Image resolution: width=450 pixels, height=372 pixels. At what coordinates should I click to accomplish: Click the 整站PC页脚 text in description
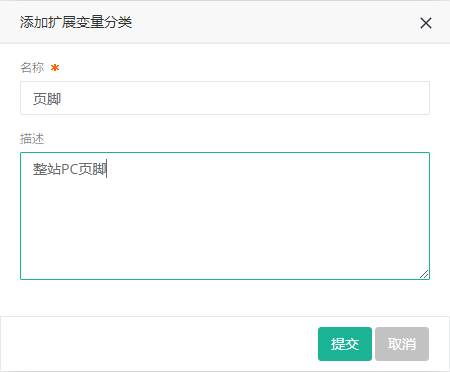pos(69,169)
